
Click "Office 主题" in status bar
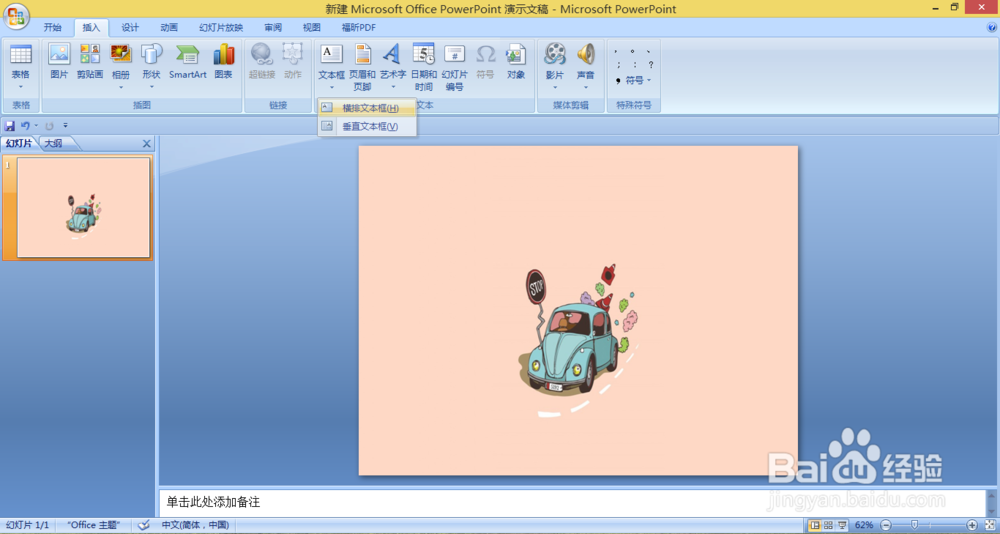click(x=94, y=525)
